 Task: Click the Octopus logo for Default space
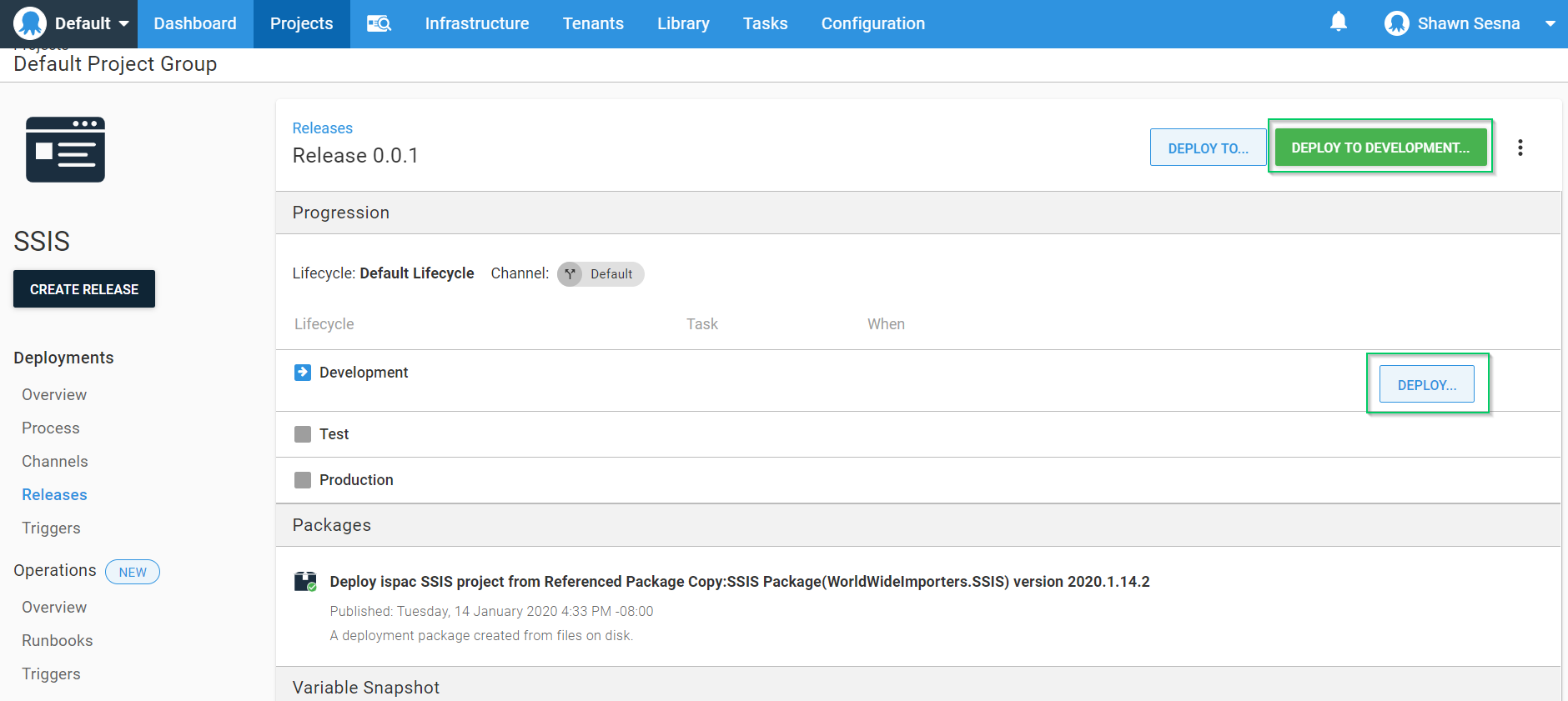coord(30,23)
